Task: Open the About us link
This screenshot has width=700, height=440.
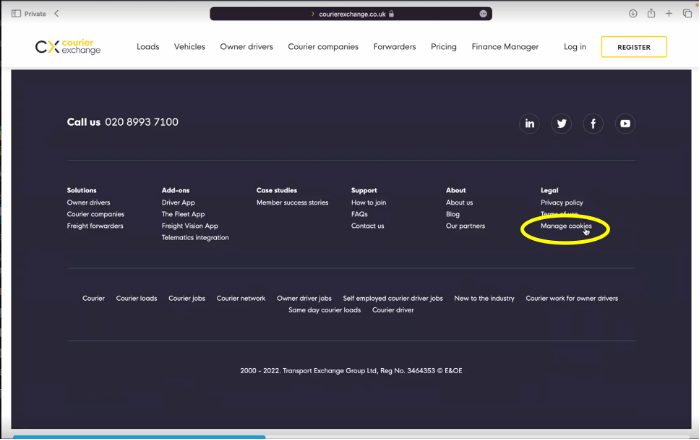Action: tap(459, 203)
